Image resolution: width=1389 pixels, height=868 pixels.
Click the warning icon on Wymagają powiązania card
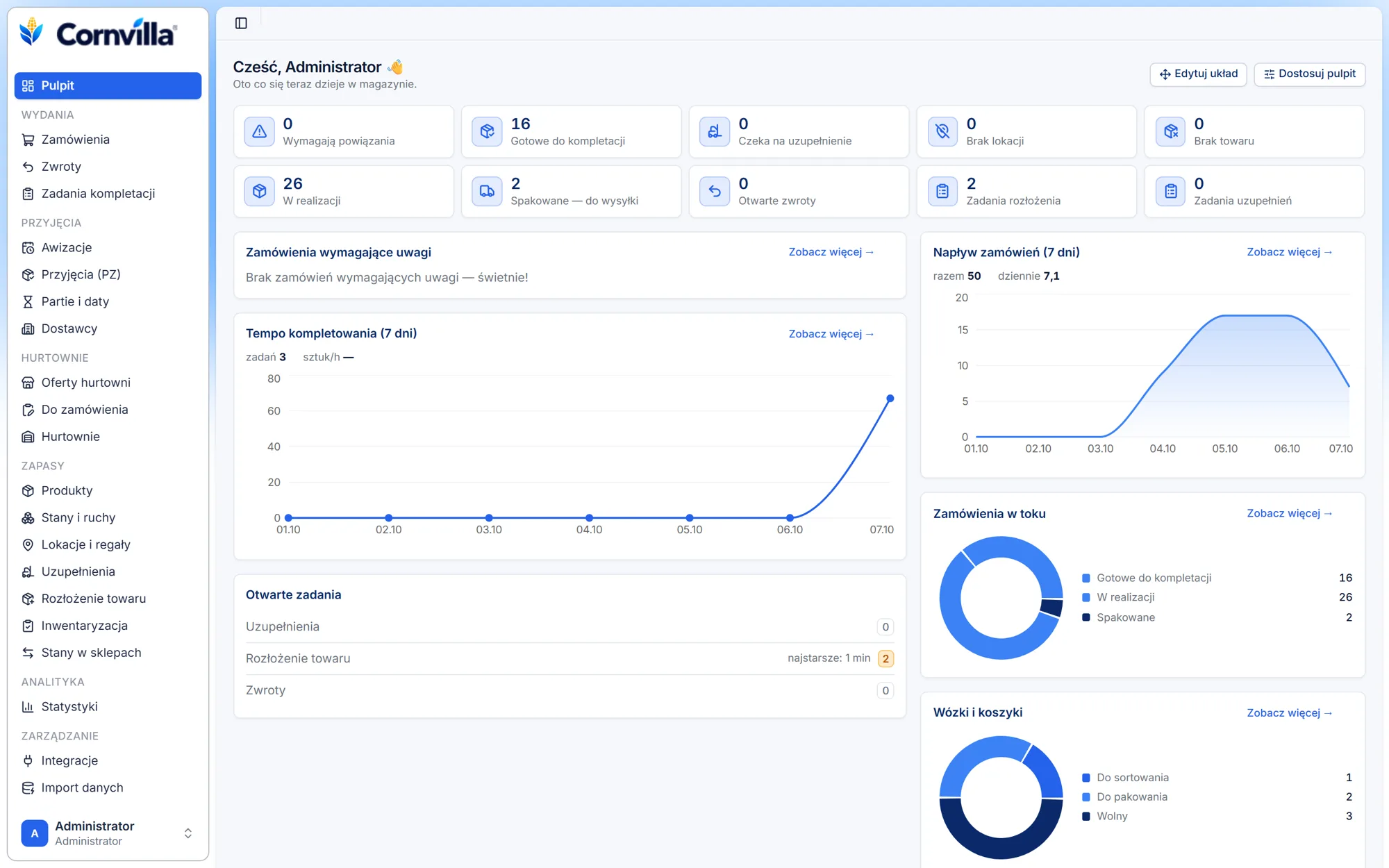(259, 131)
